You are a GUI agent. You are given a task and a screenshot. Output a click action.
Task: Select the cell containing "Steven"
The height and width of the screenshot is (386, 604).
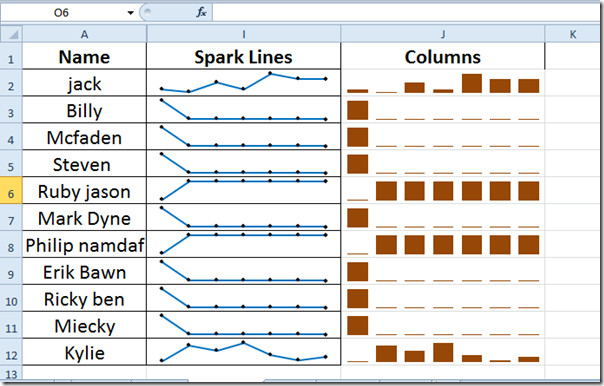pyautogui.click(x=84, y=164)
